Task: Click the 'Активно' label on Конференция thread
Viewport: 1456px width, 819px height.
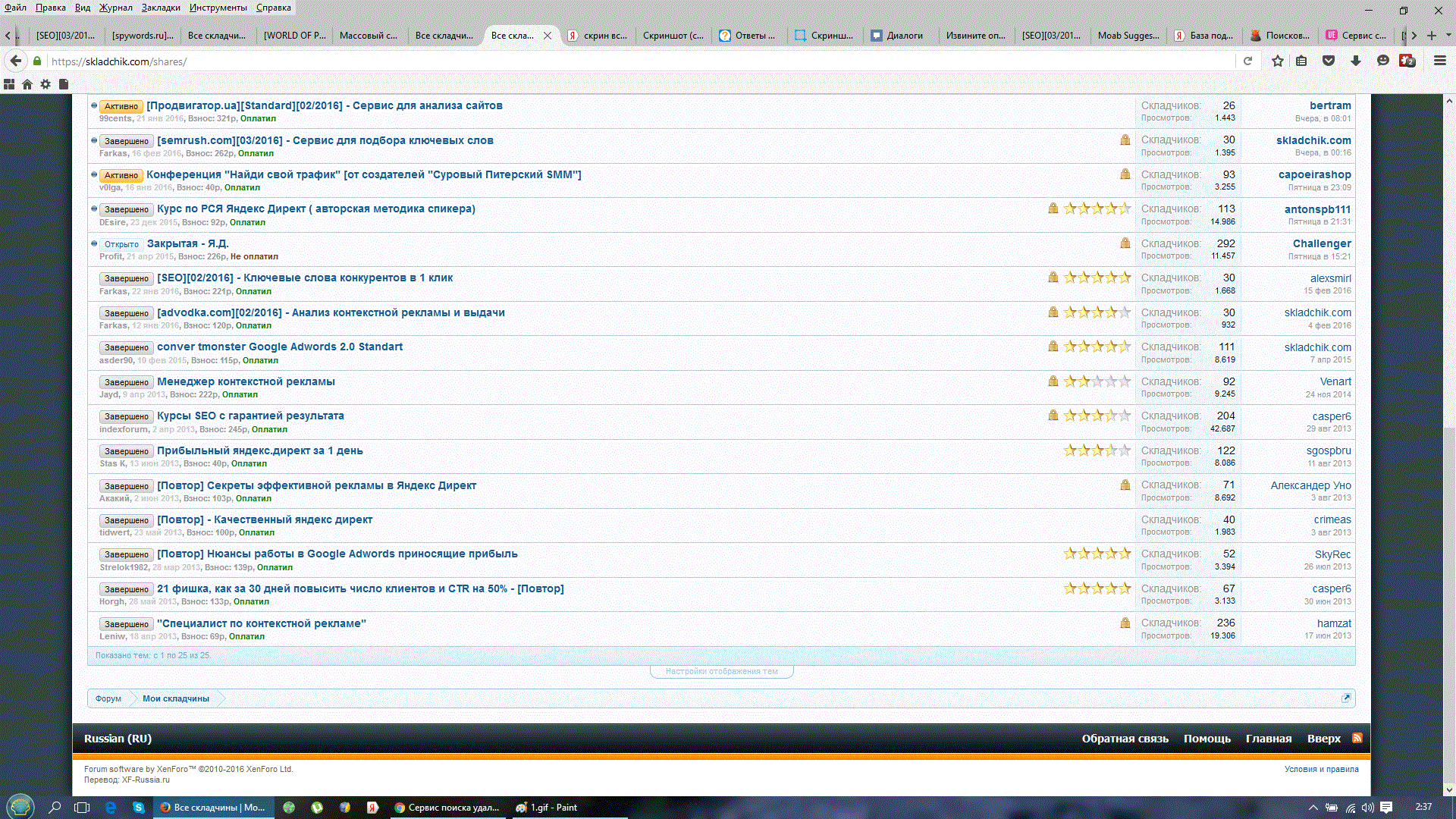Action: [121, 175]
